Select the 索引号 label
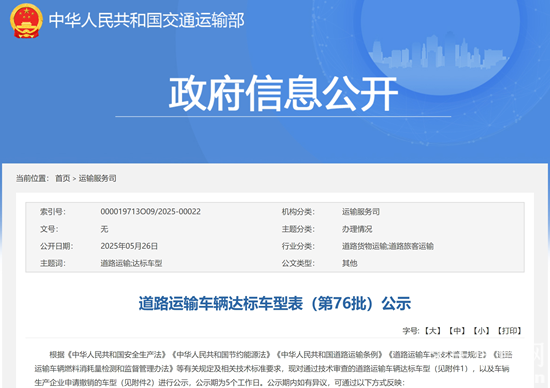Image resolution: width=550 pixels, height=388 pixels. click(x=53, y=212)
